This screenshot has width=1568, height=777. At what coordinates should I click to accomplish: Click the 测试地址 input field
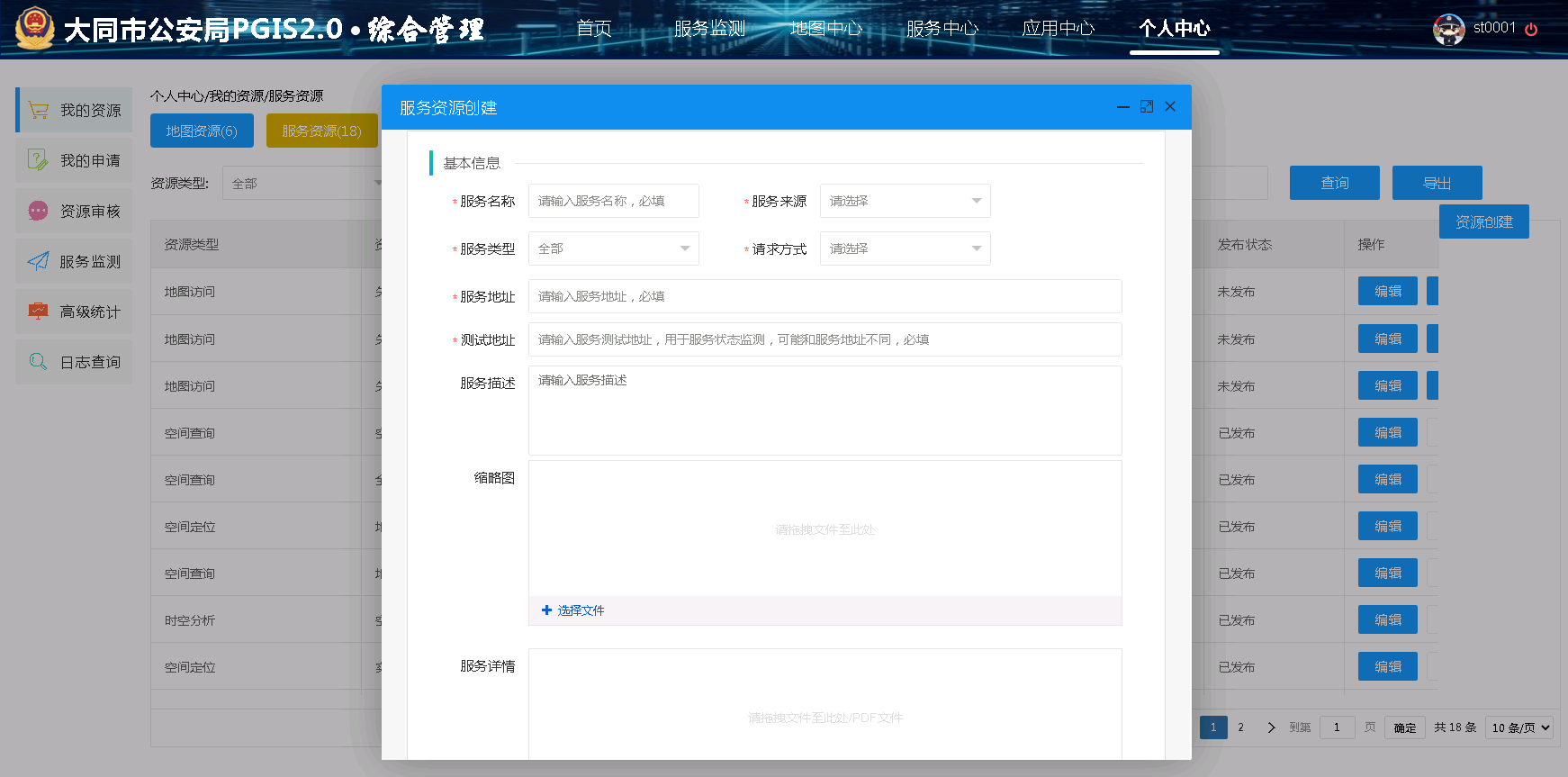[x=825, y=339]
